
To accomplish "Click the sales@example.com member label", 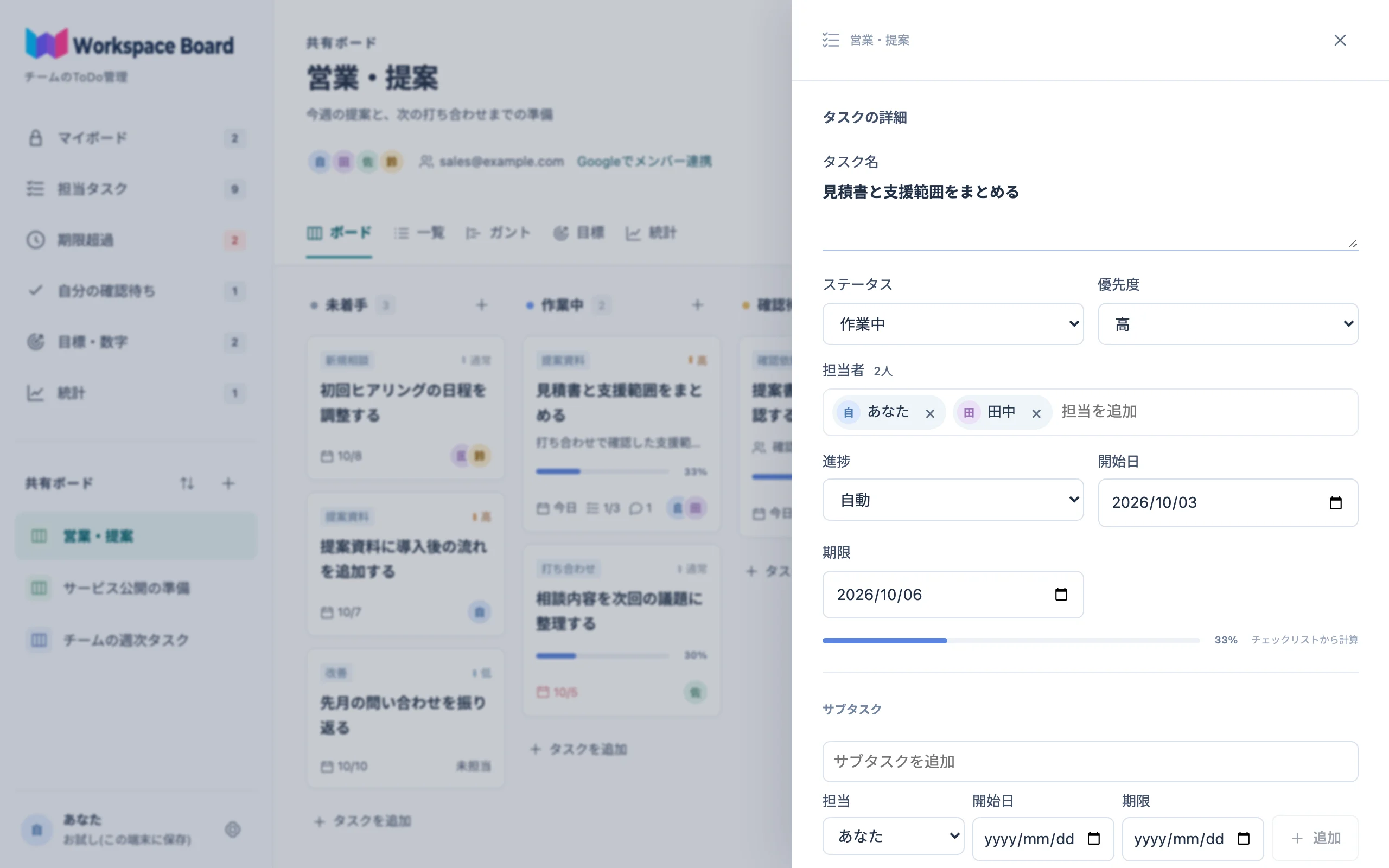I will tap(492, 162).
